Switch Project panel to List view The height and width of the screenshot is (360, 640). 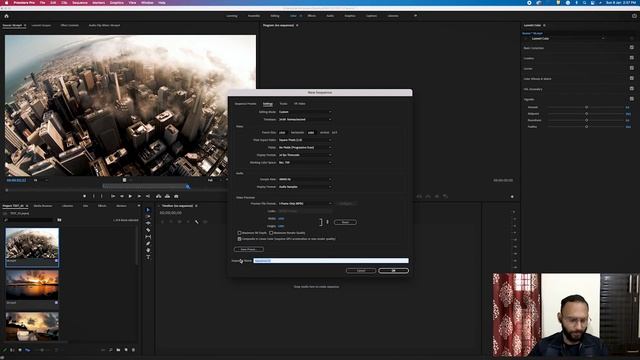tap(12, 350)
